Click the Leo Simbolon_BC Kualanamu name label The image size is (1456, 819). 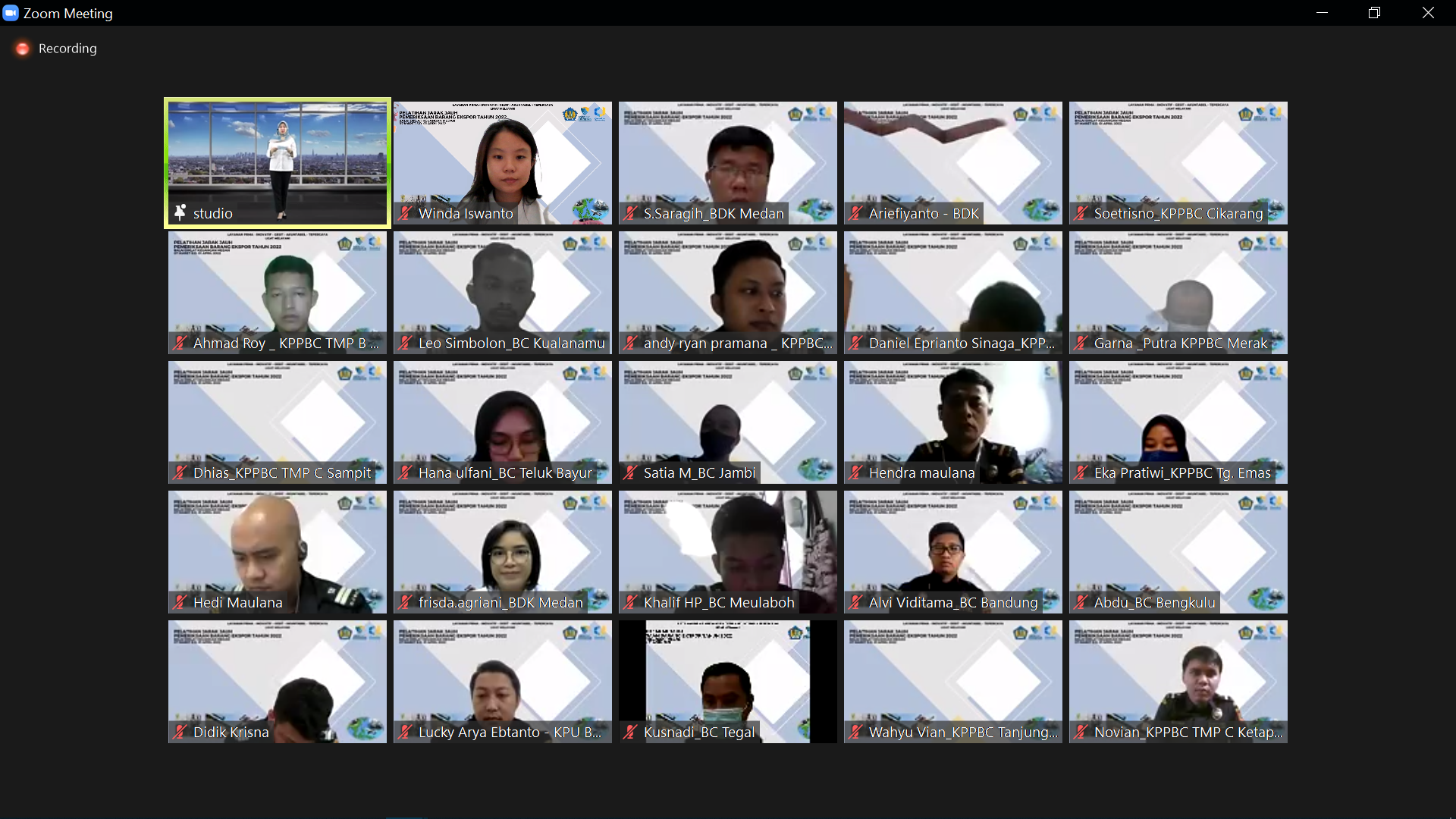pos(511,344)
